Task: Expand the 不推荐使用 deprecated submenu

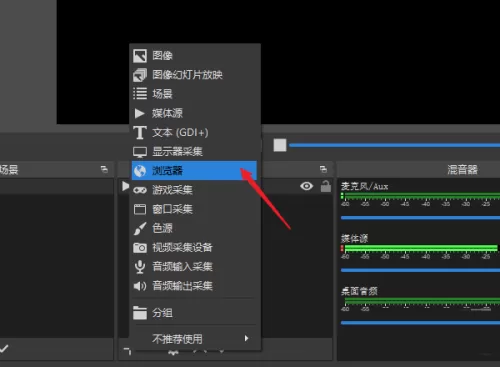Action: (x=194, y=339)
